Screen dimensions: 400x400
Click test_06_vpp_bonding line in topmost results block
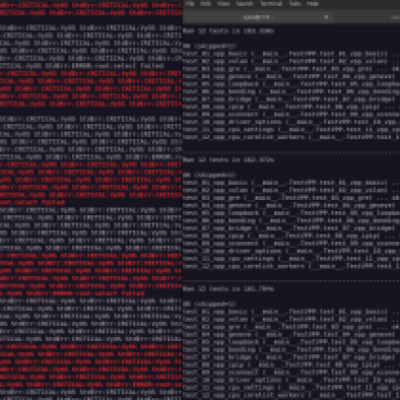click(291, 92)
